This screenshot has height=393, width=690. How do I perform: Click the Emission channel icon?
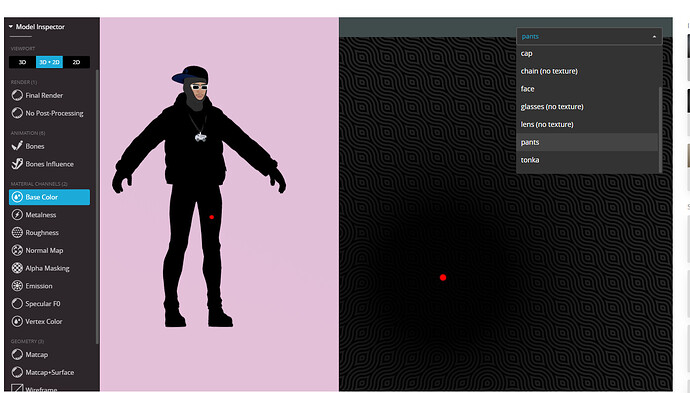click(x=17, y=286)
